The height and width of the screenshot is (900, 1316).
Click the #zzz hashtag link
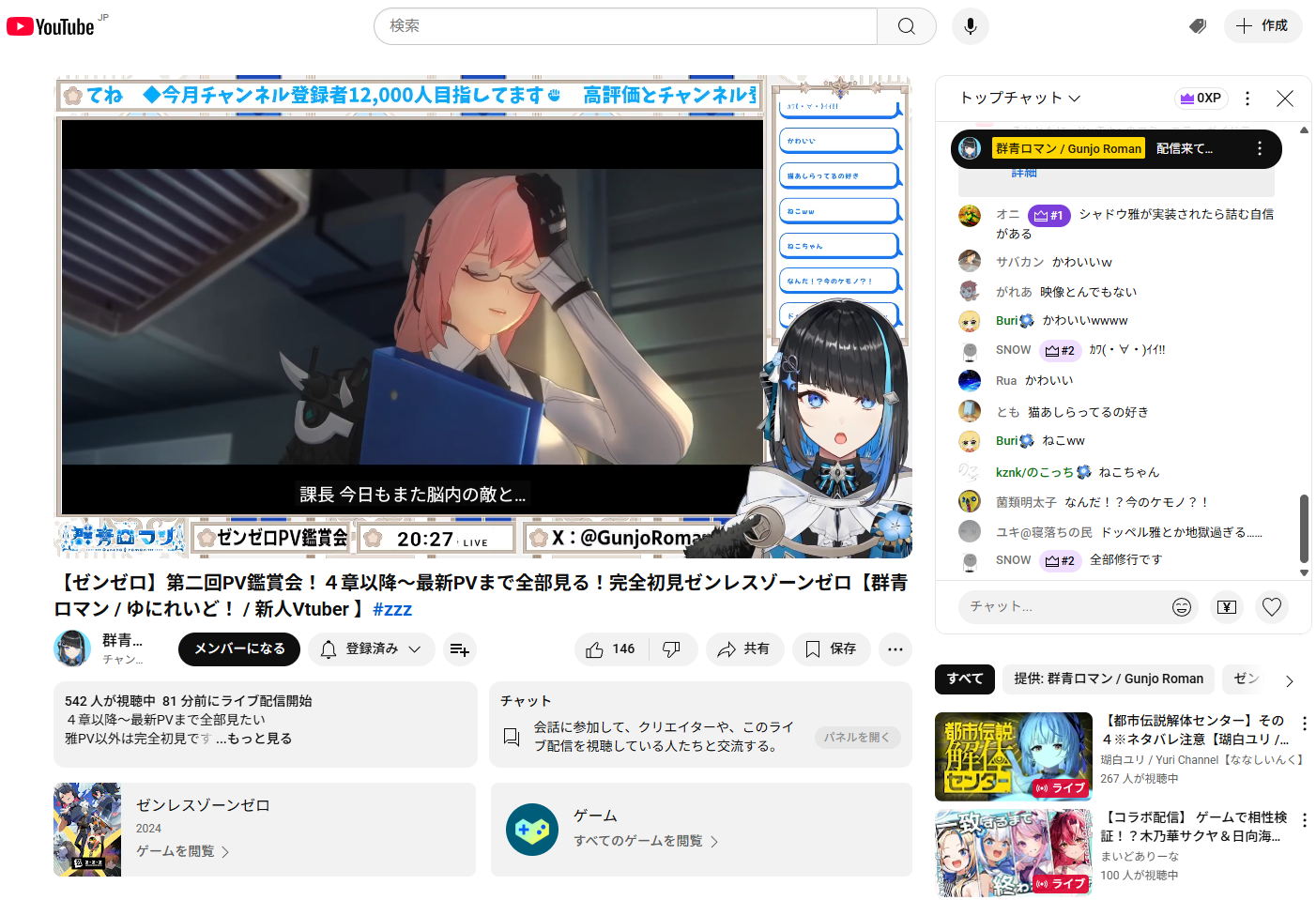point(392,609)
